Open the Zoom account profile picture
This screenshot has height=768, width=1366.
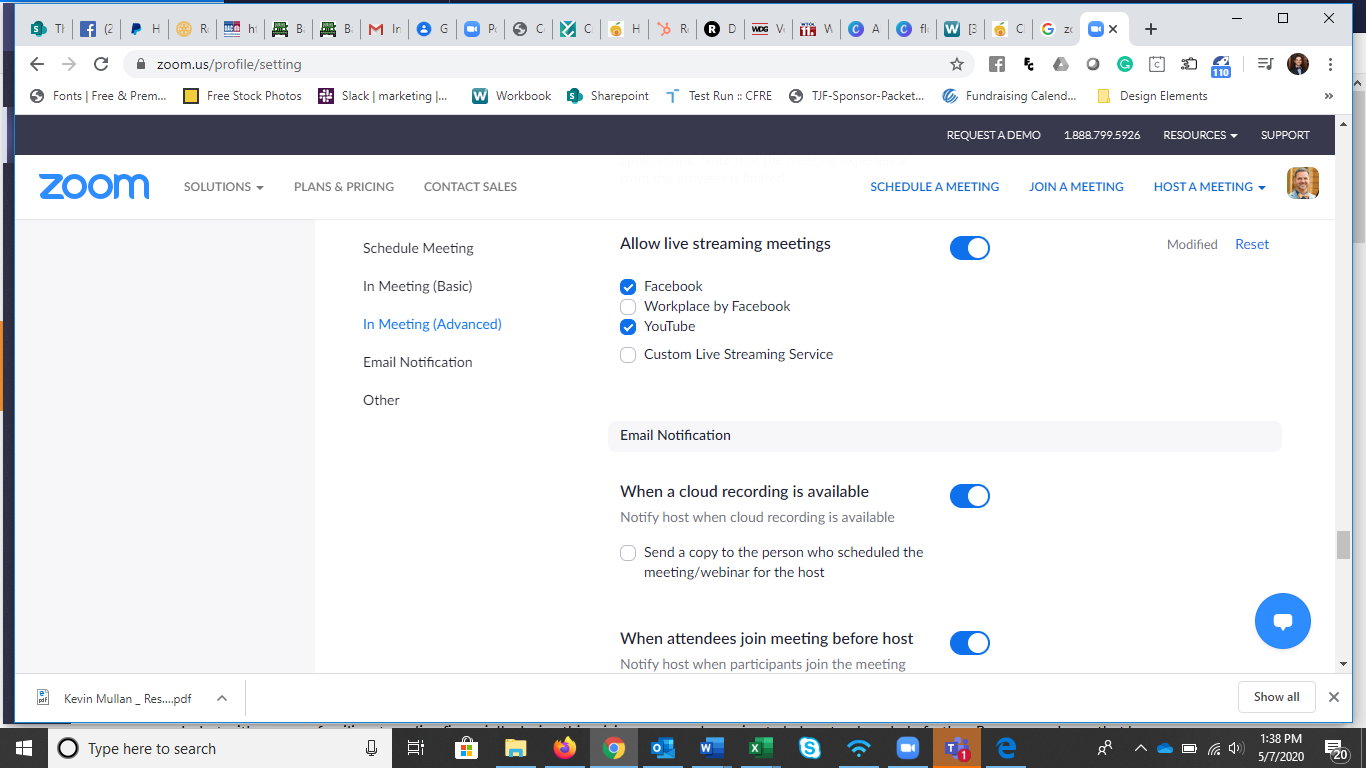pyautogui.click(x=1303, y=183)
